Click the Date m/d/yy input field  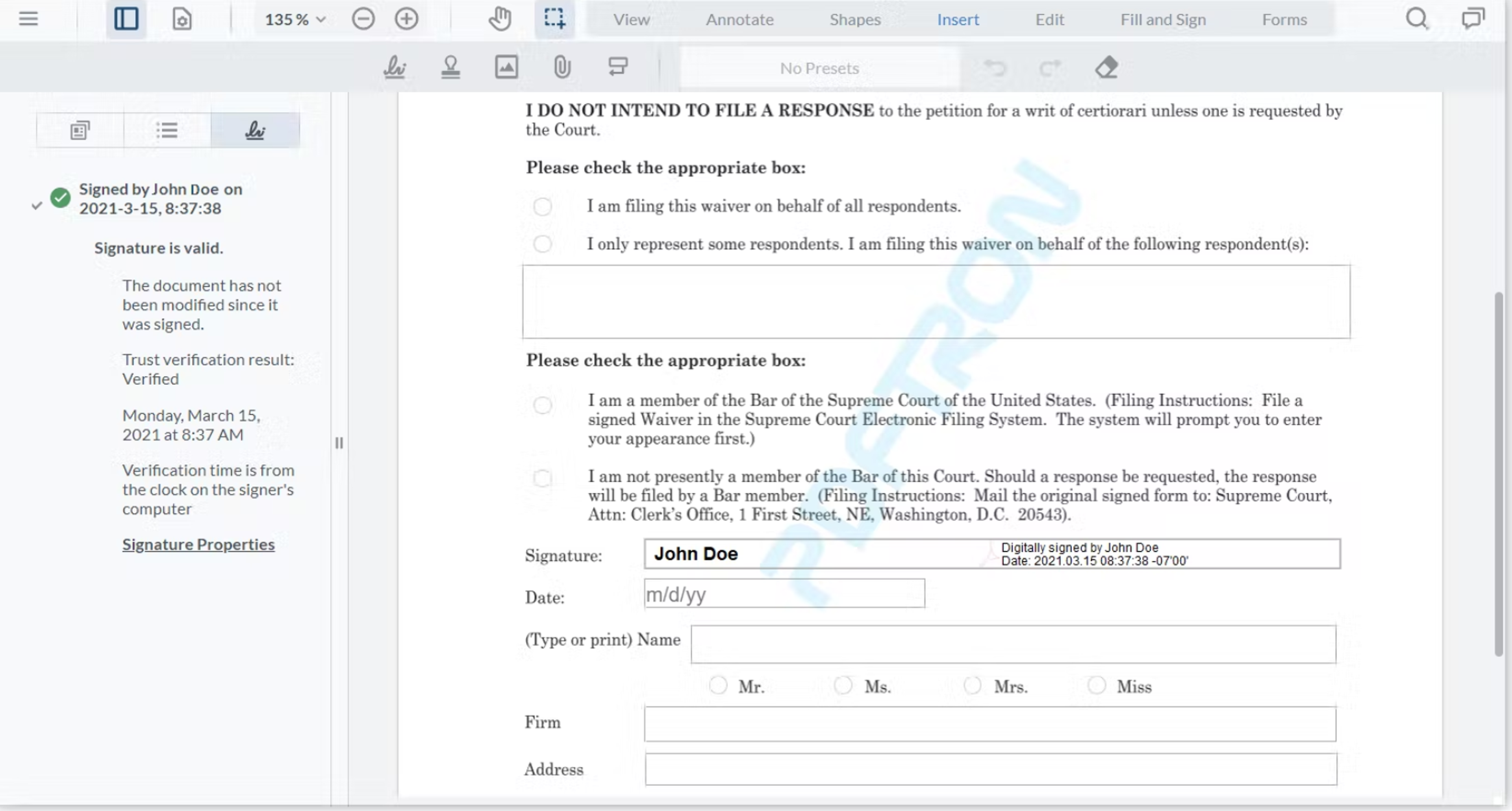784,594
